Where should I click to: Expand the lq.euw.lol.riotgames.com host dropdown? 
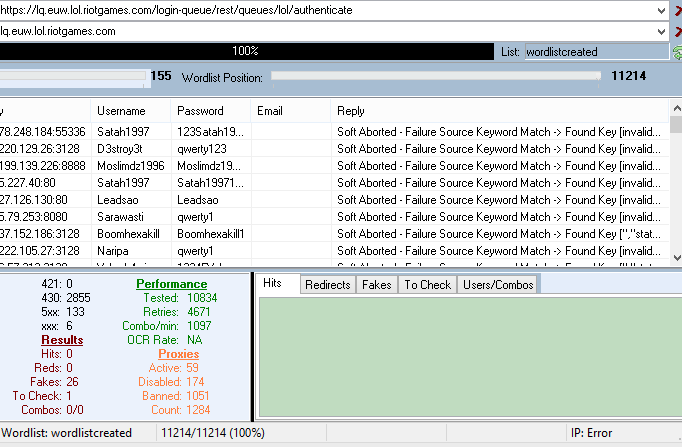click(x=661, y=31)
